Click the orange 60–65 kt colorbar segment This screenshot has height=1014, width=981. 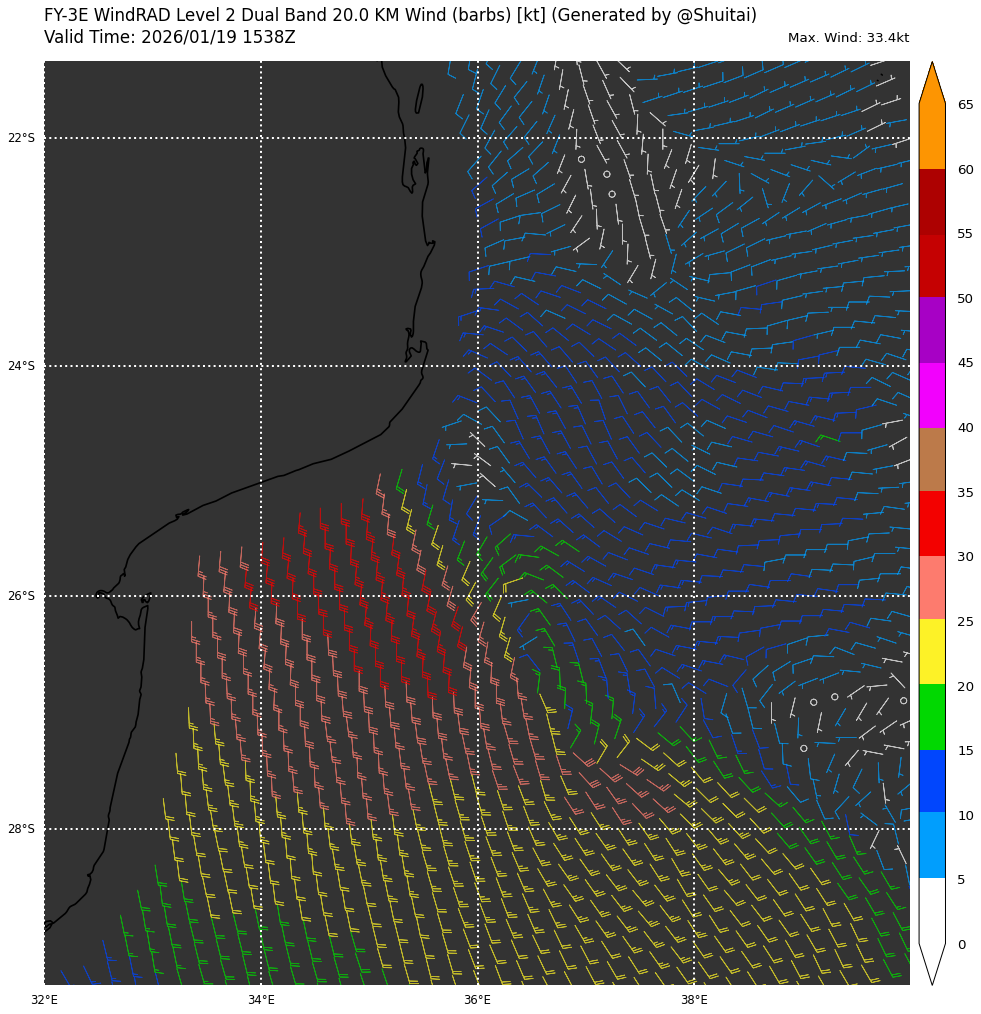click(931, 137)
